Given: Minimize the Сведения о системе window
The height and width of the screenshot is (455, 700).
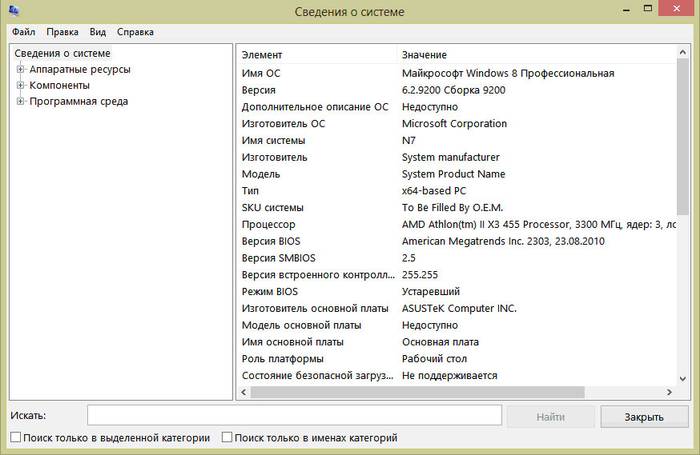Looking at the screenshot, I should pyautogui.click(x=627, y=9).
